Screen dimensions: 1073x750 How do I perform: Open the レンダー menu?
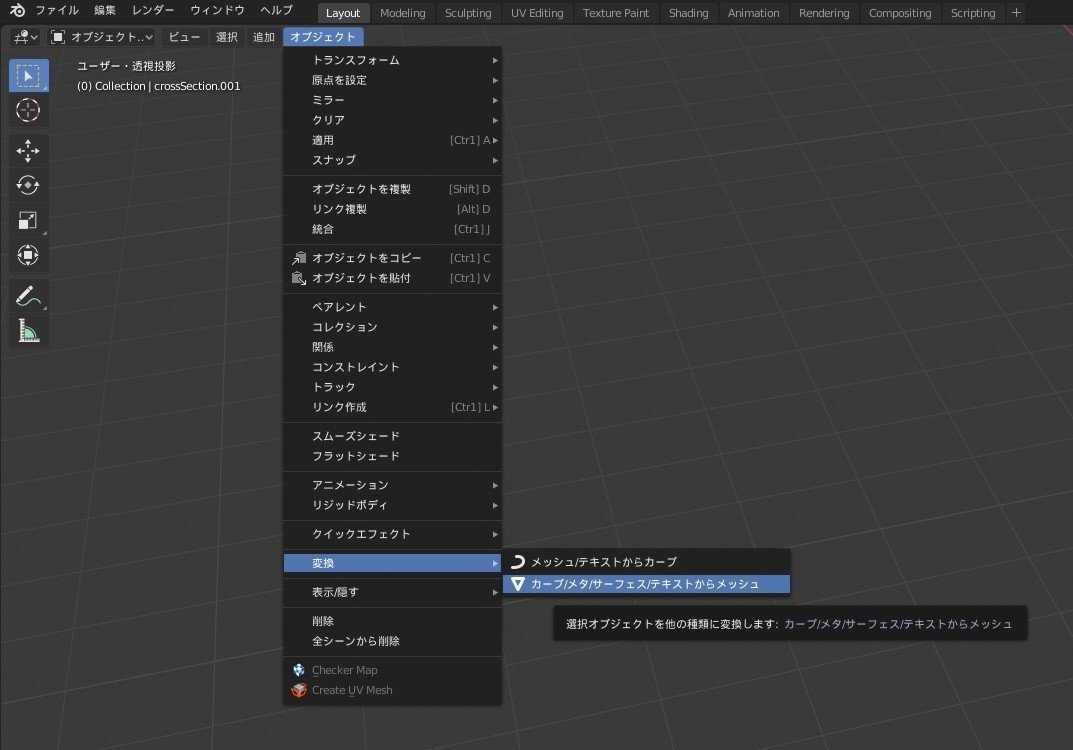click(153, 10)
